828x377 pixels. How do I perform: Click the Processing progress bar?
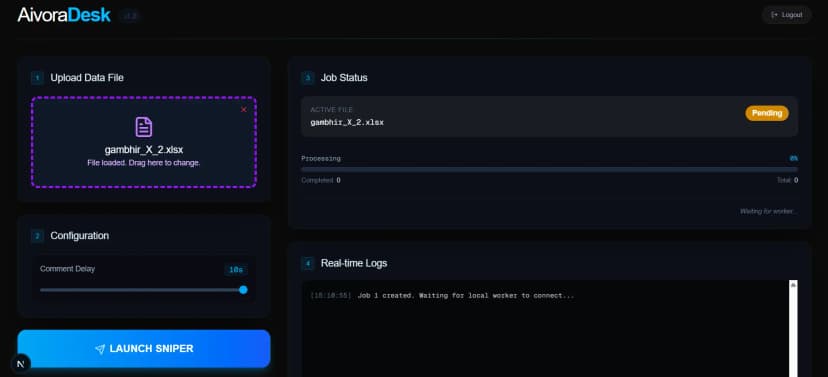click(x=549, y=169)
